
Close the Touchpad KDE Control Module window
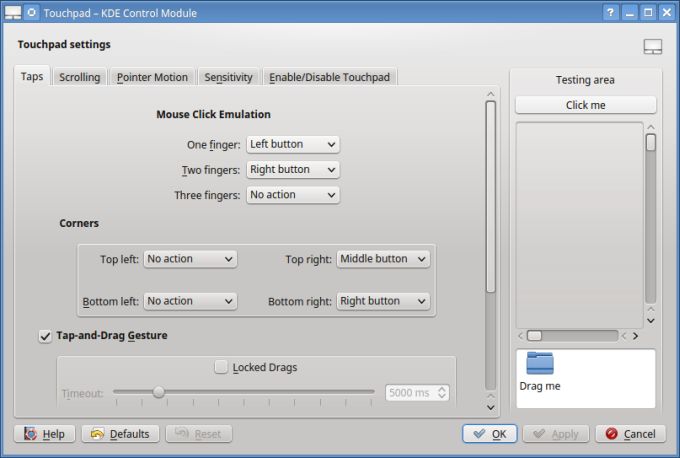[x=667, y=13]
